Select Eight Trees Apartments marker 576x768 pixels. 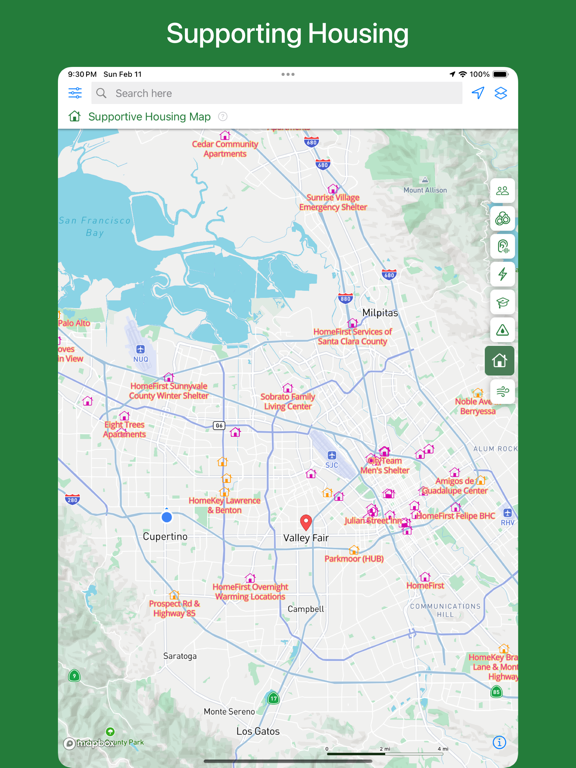pos(124,416)
